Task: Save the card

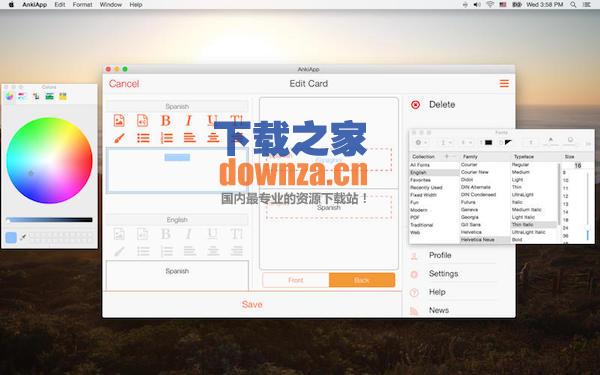Action: (x=252, y=304)
